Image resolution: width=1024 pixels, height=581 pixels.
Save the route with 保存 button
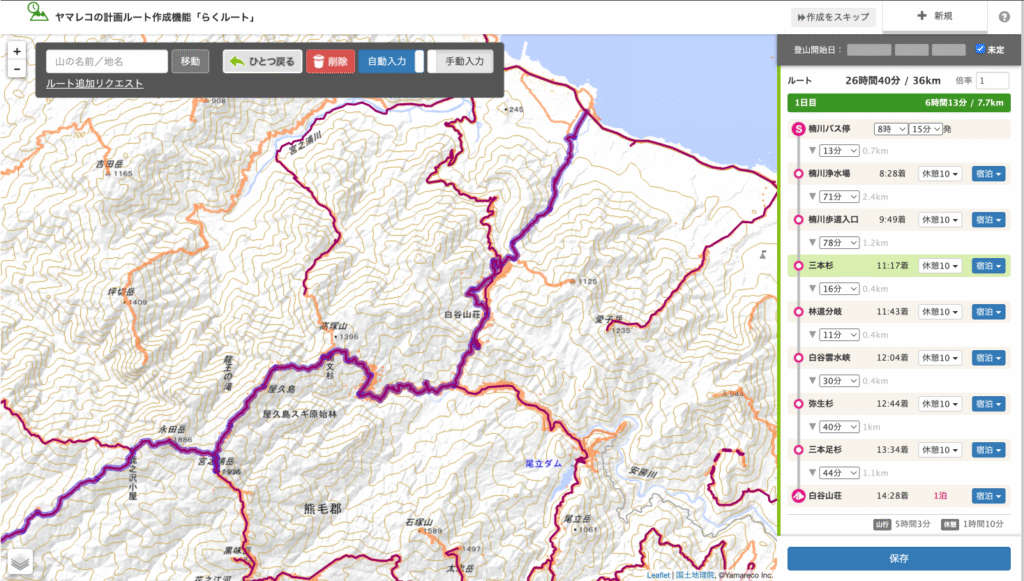[899, 559]
